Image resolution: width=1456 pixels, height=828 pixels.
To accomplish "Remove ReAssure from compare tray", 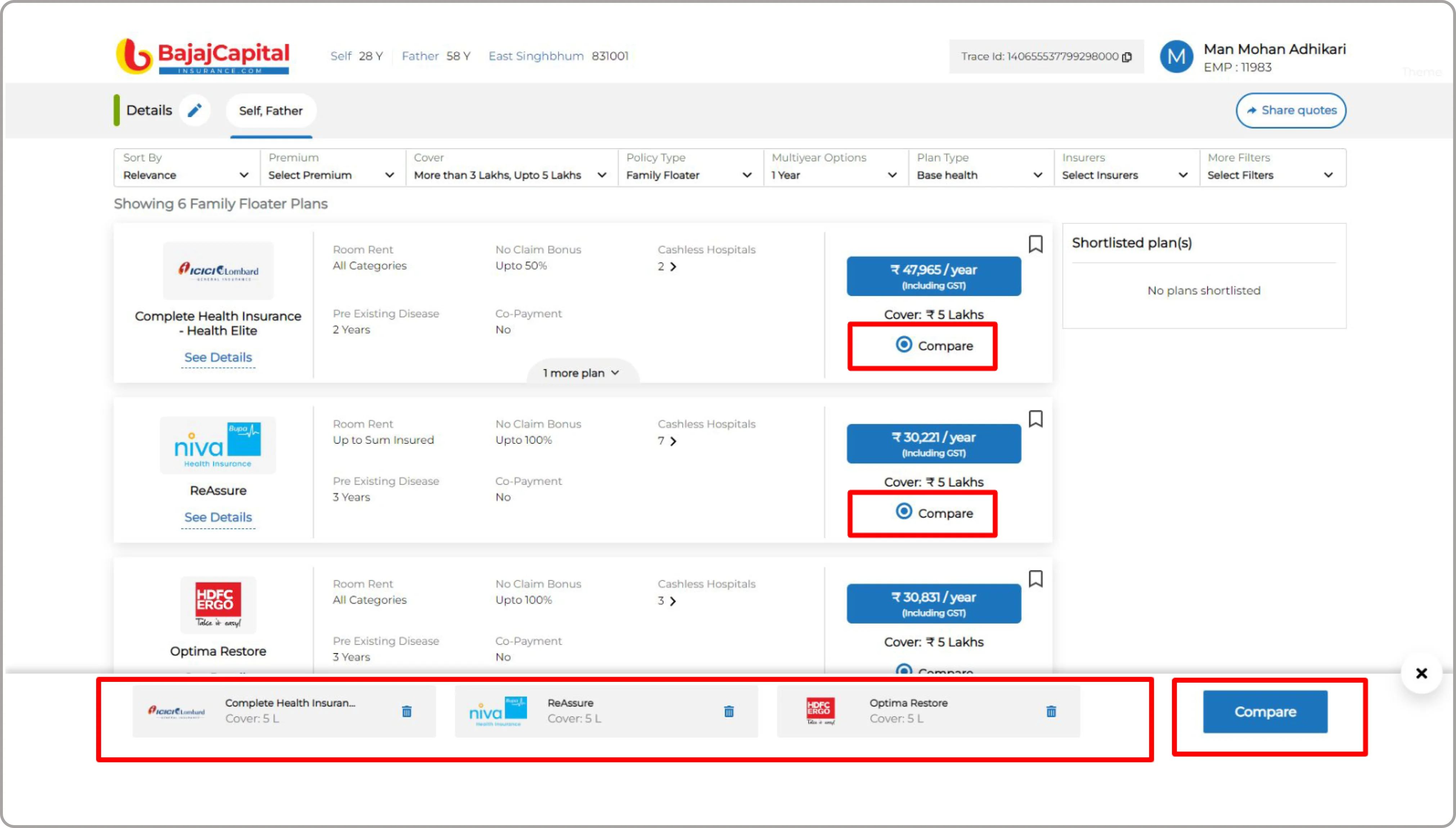I will [729, 711].
